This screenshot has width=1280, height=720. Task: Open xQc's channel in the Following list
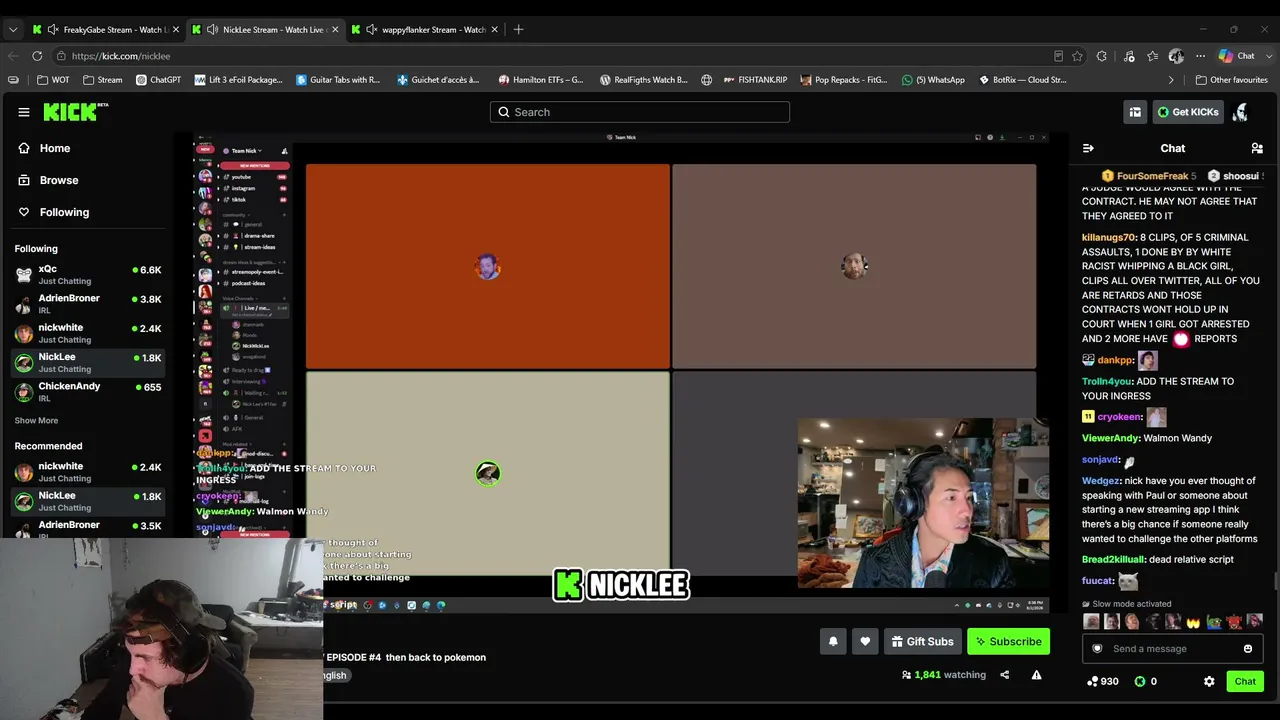coord(88,275)
